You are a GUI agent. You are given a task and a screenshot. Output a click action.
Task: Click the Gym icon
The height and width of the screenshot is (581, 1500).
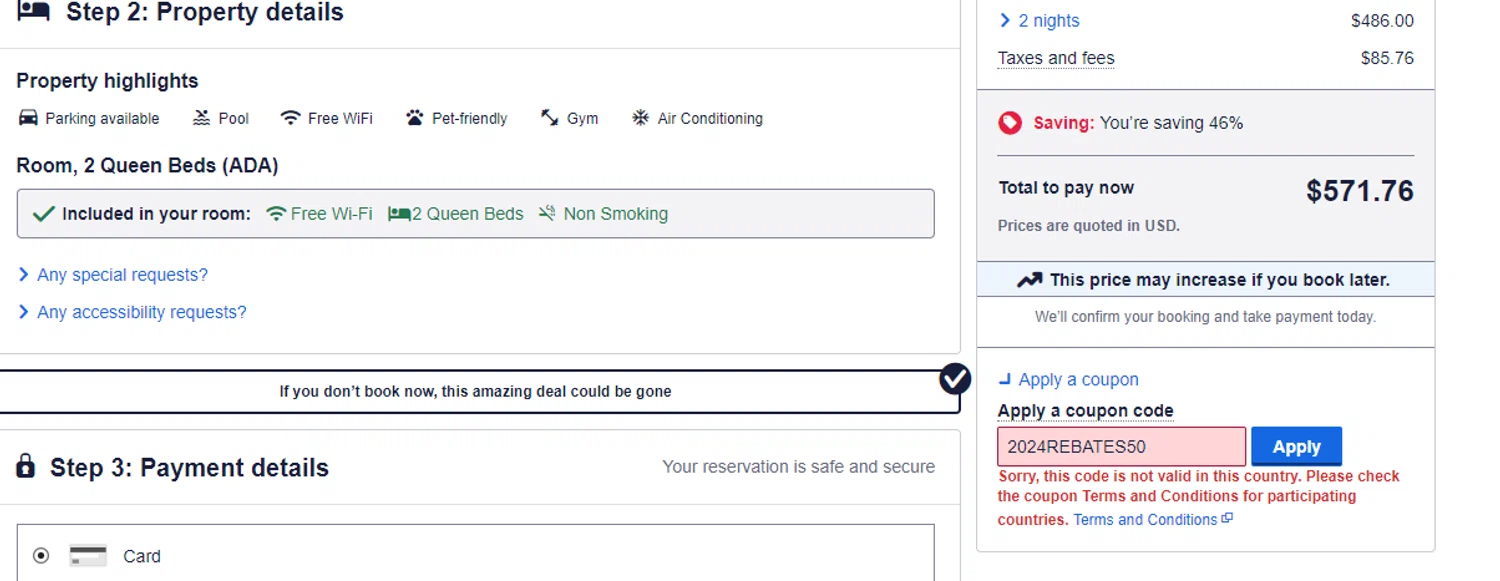549,118
